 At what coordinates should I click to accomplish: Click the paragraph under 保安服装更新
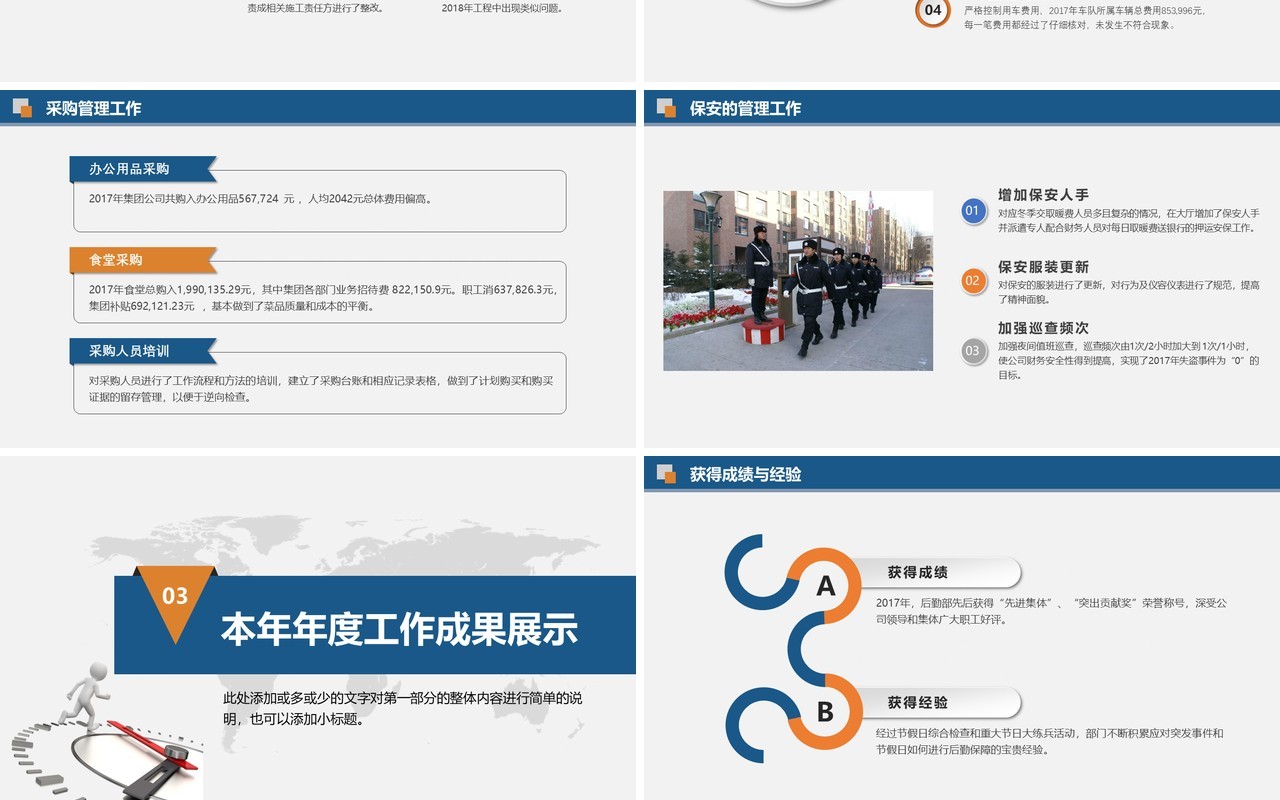coord(1128,292)
